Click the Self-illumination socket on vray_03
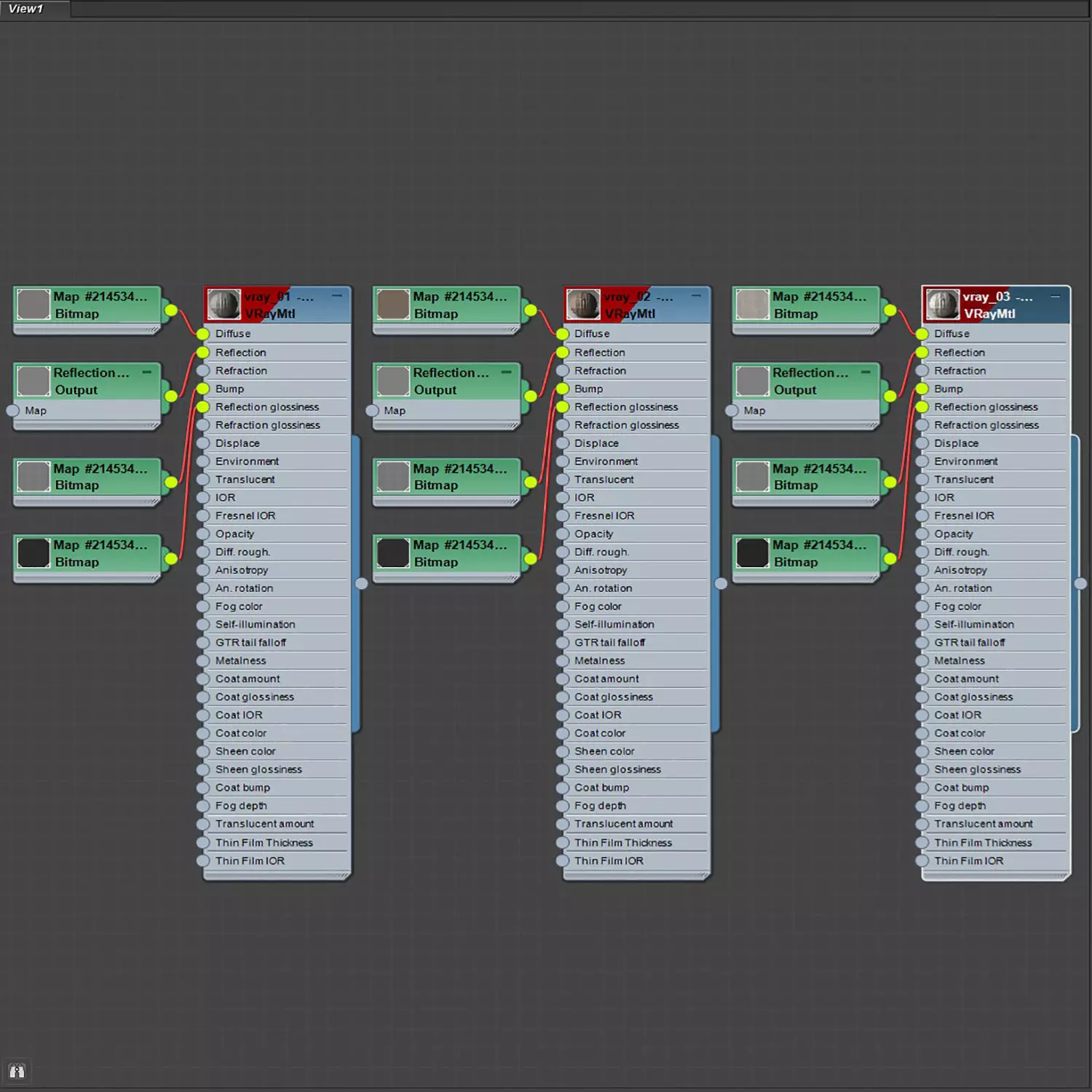 [x=922, y=625]
